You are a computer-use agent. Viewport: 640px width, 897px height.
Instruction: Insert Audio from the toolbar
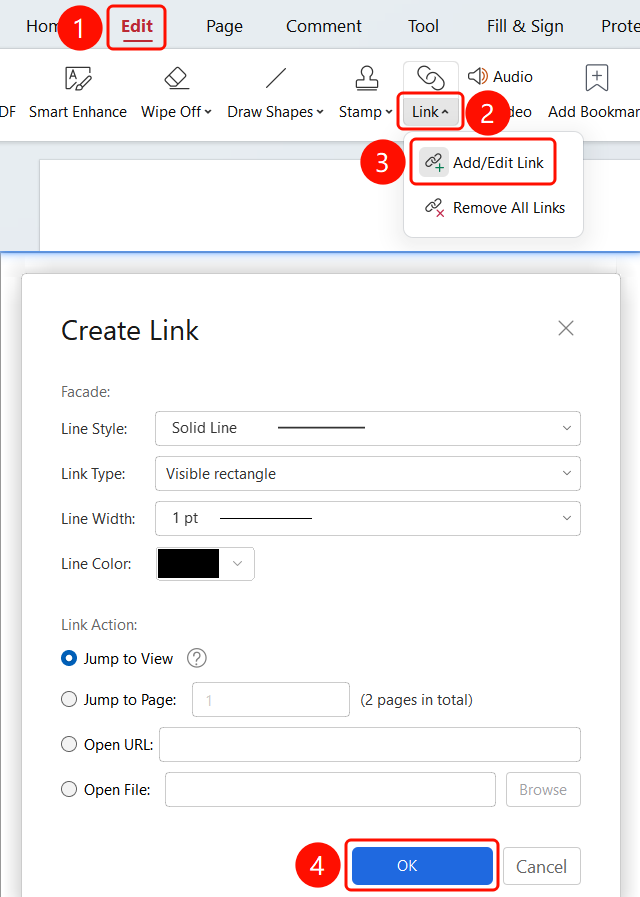[500, 77]
